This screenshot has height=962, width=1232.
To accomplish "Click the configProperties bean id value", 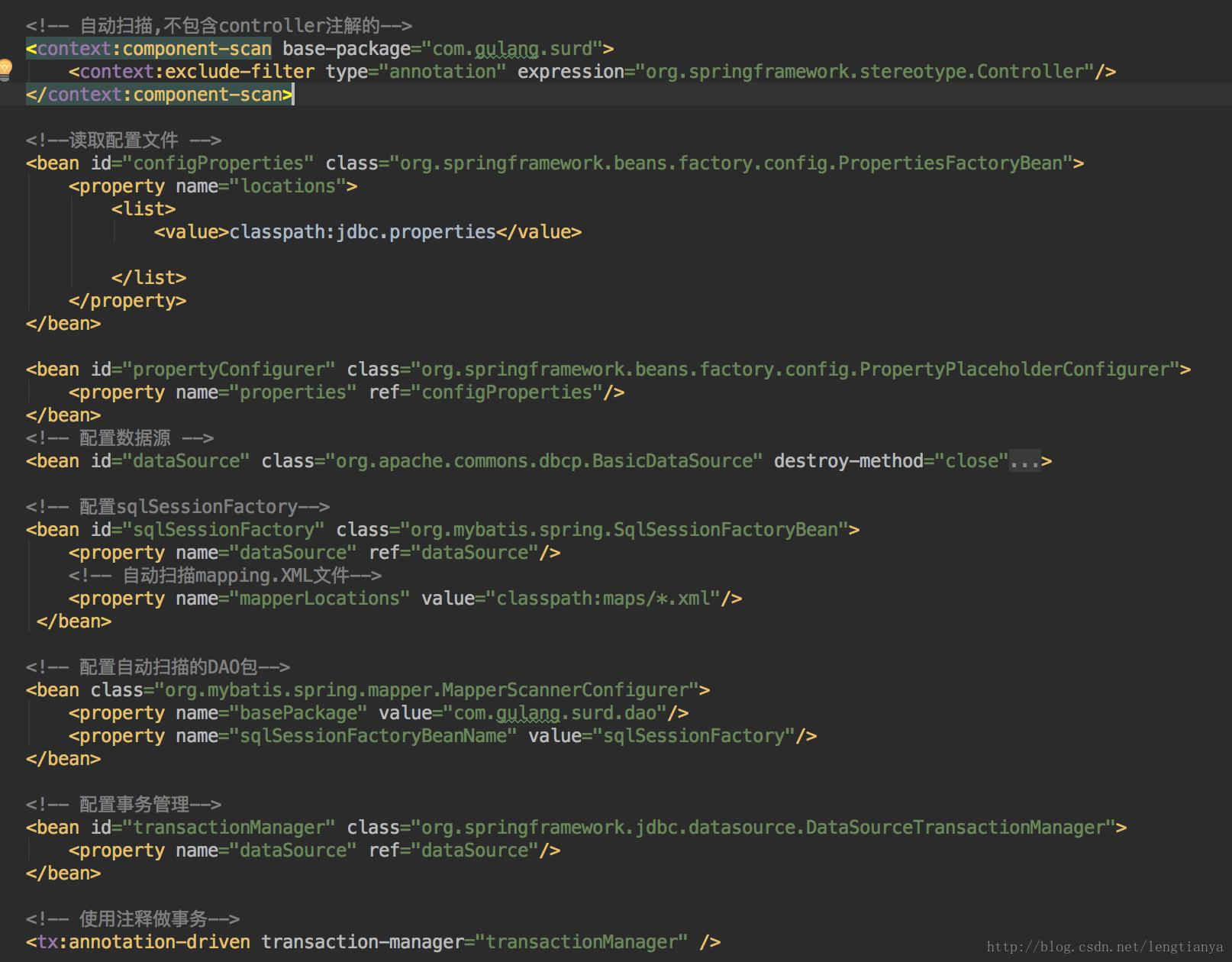I will [x=218, y=163].
